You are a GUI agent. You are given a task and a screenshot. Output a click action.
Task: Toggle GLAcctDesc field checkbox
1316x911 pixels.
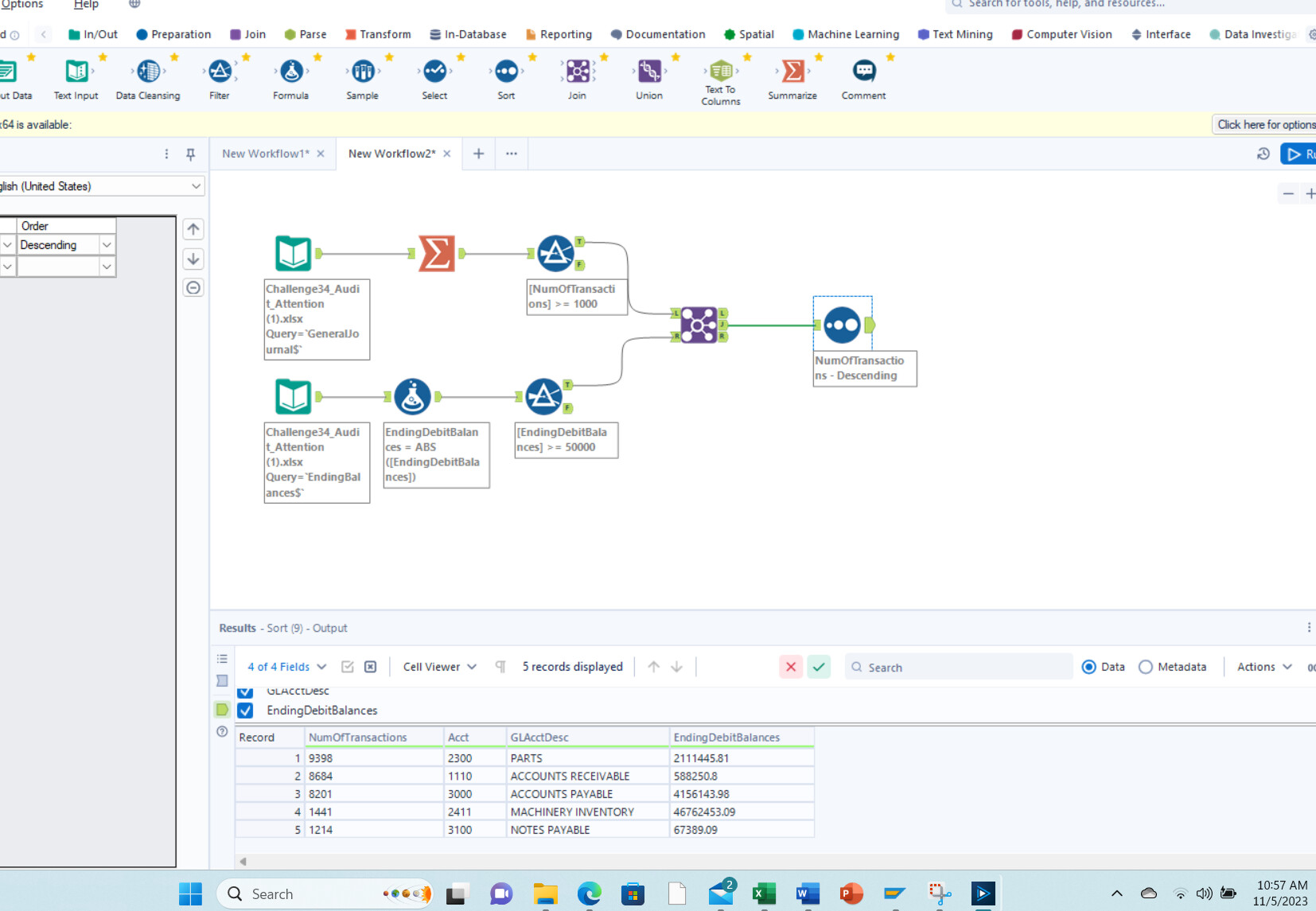click(x=245, y=691)
